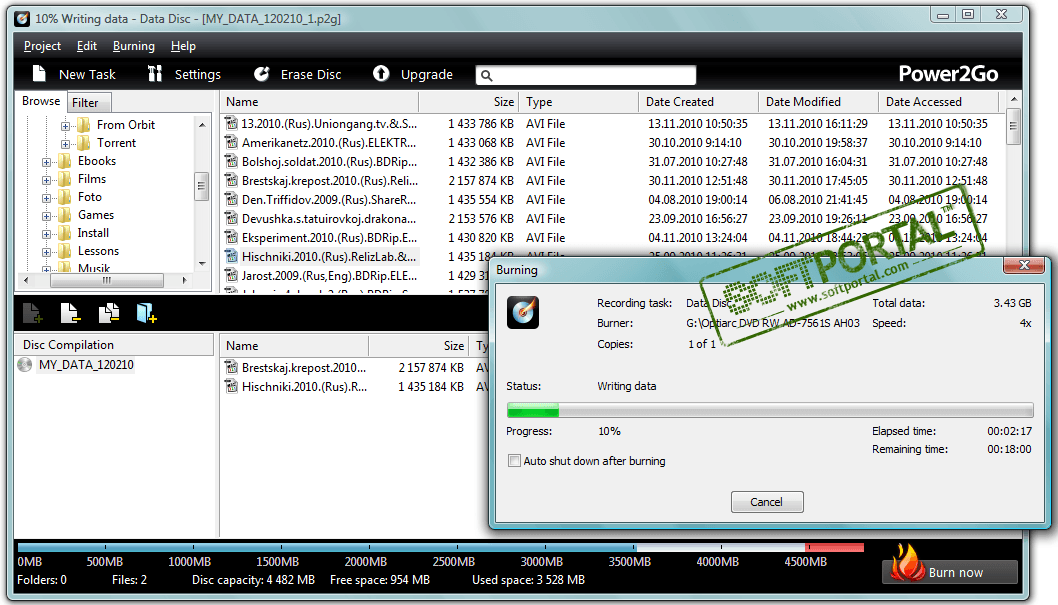Open the Burning menu
The width and height of the screenshot is (1058, 605).
coord(134,46)
